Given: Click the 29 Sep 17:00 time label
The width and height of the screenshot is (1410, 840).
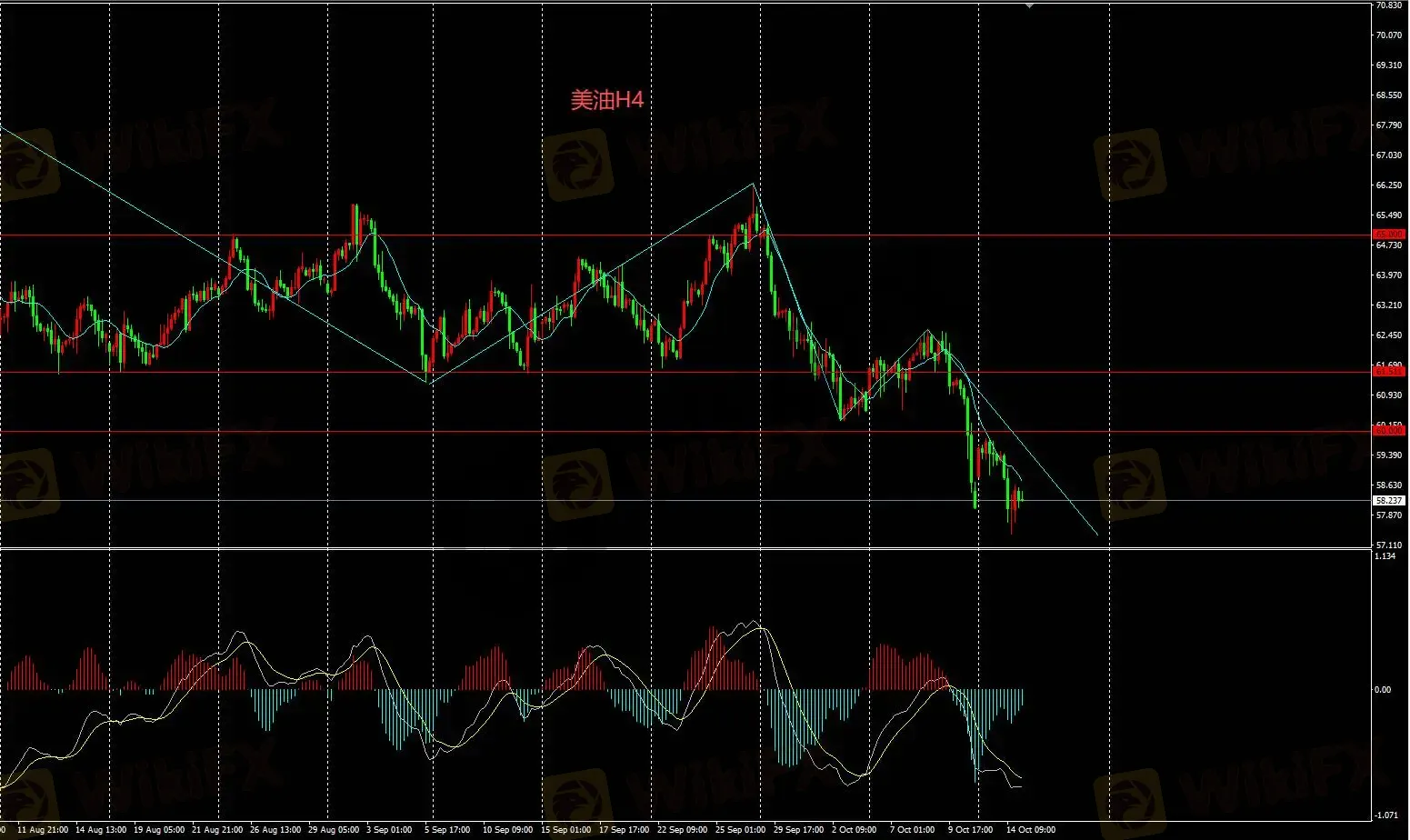Looking at the screenshot, I should (x=799, y=830).
